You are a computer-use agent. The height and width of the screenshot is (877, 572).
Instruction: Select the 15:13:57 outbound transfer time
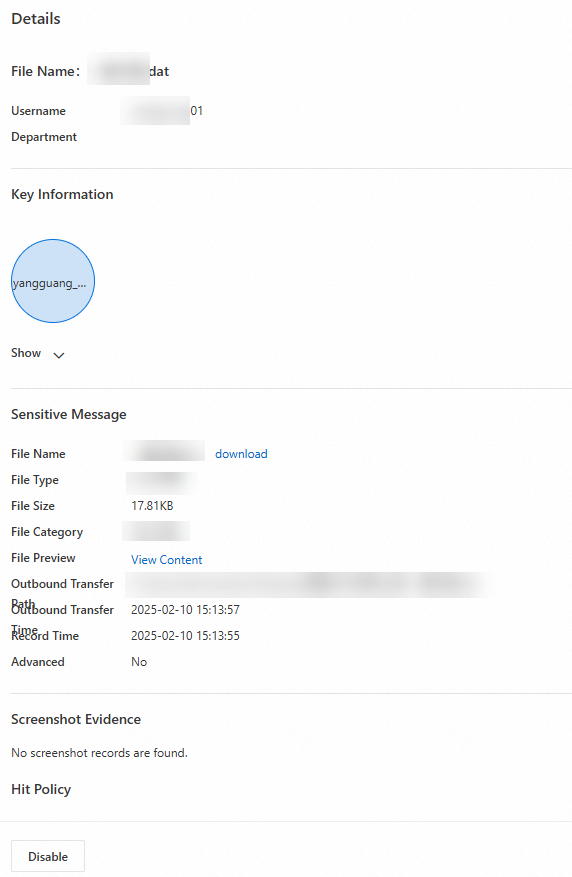185,610
